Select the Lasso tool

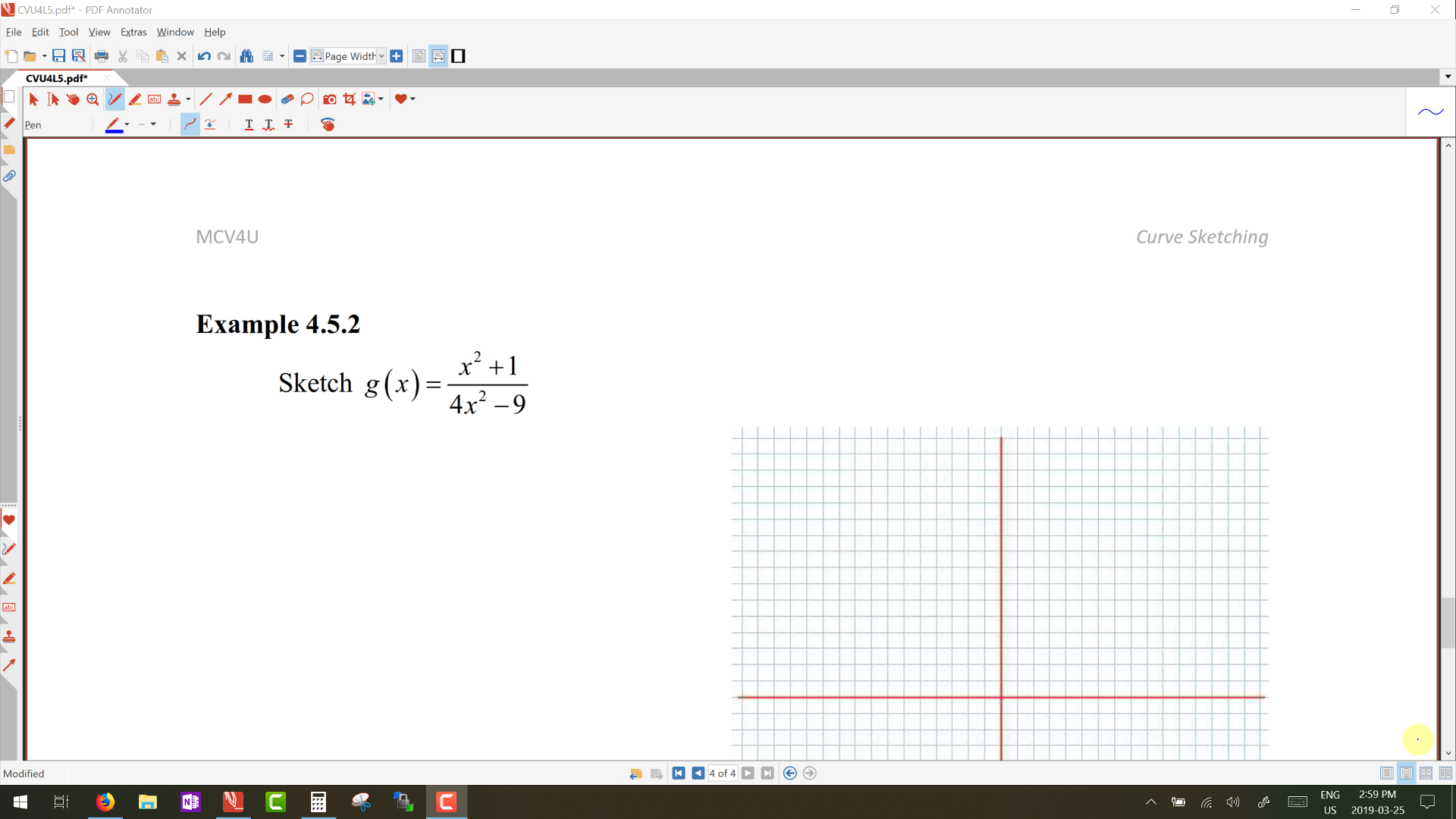pos(307,99)
